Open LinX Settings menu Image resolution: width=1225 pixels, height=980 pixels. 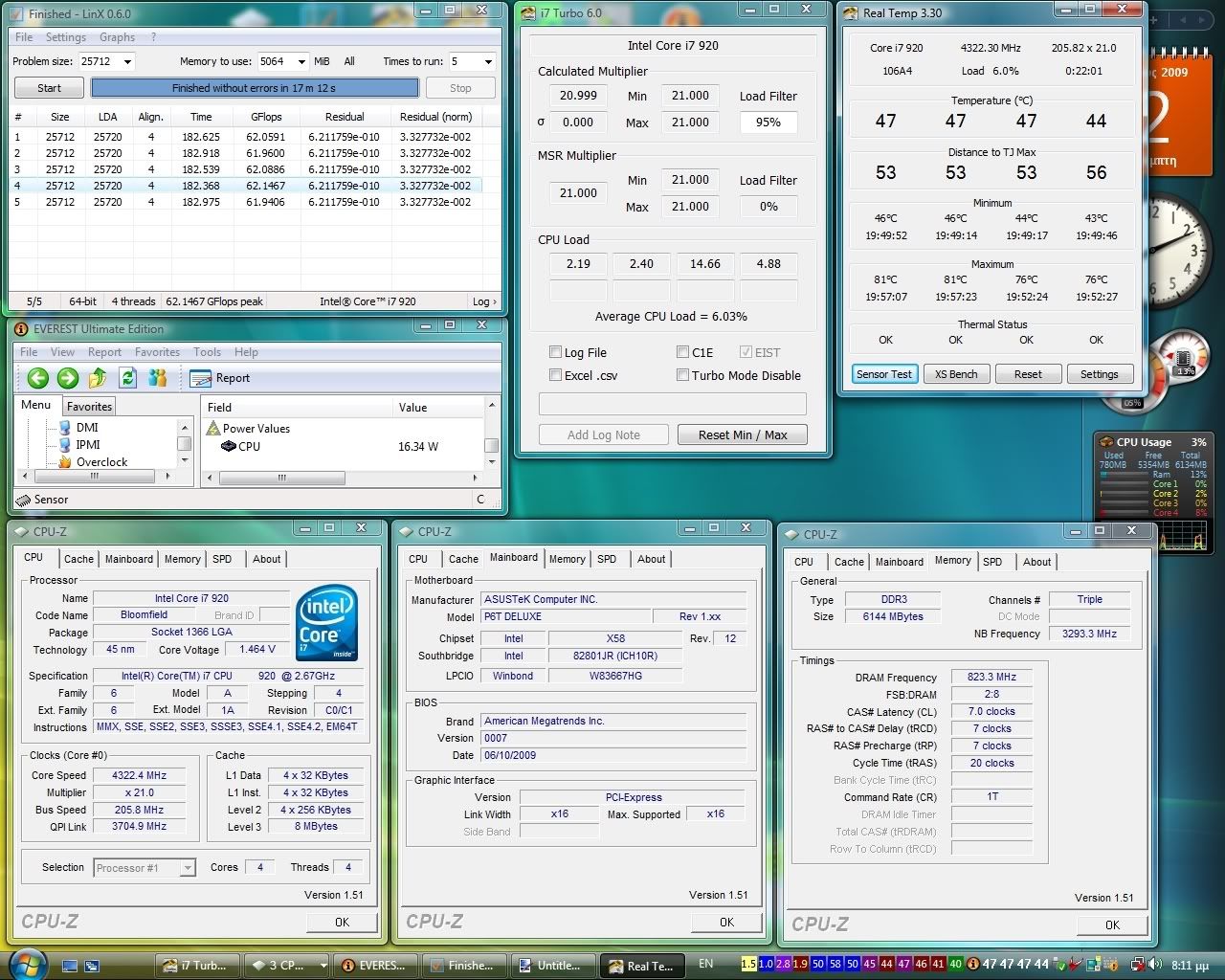65,37
